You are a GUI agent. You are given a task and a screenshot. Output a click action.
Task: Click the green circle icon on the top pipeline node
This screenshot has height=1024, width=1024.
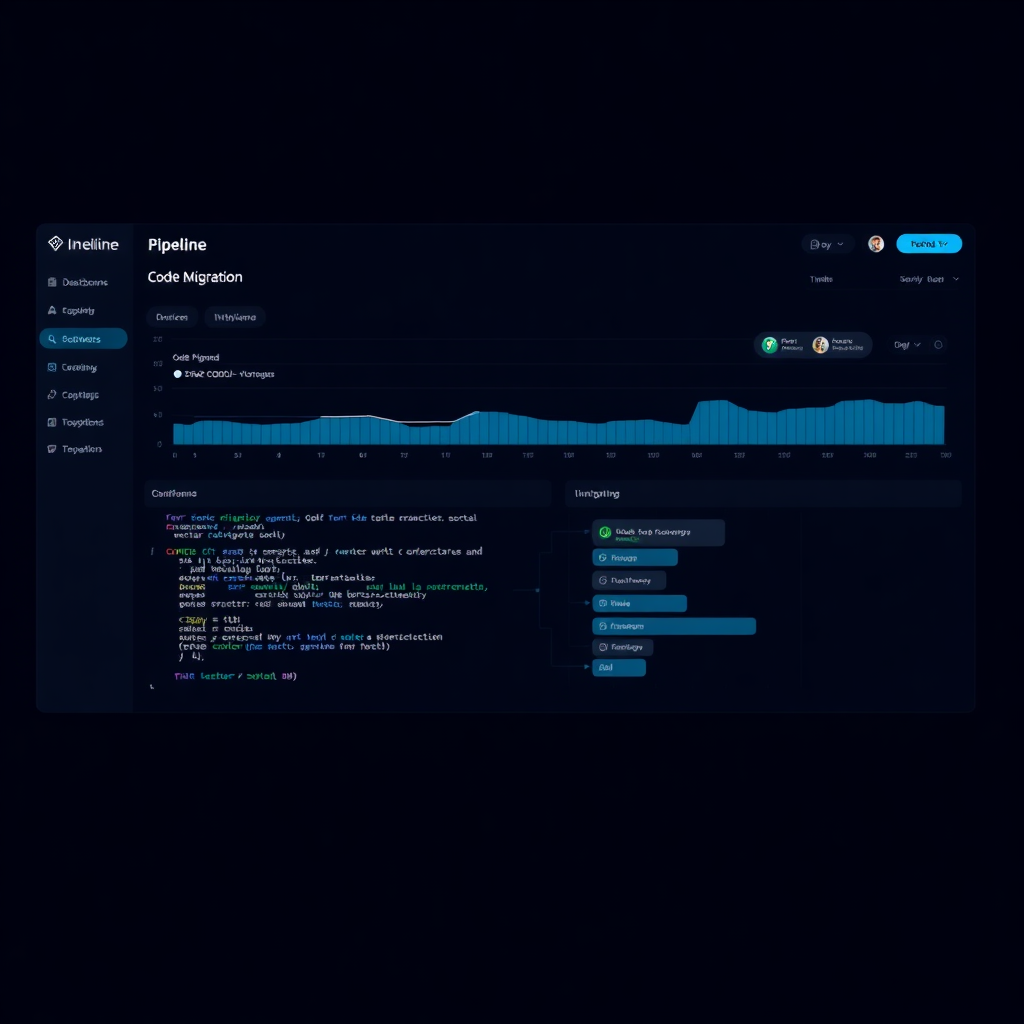coord(605,532)
